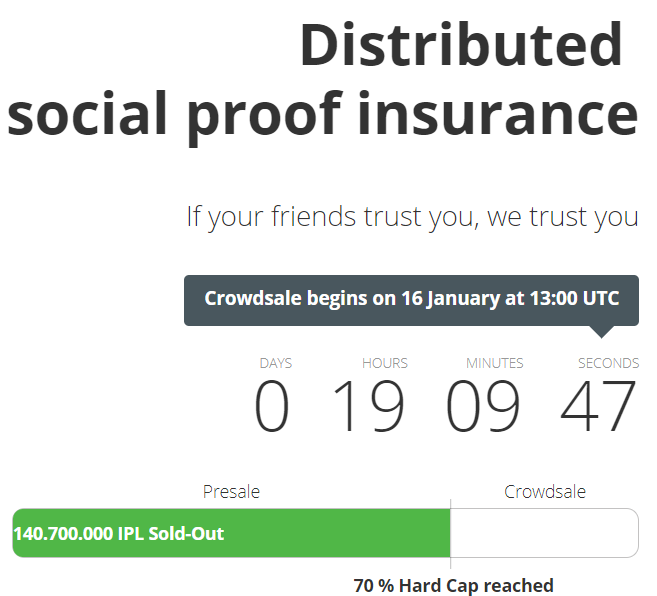
Task: Click the seconds counter showing 47
Action: click(598, 405)
